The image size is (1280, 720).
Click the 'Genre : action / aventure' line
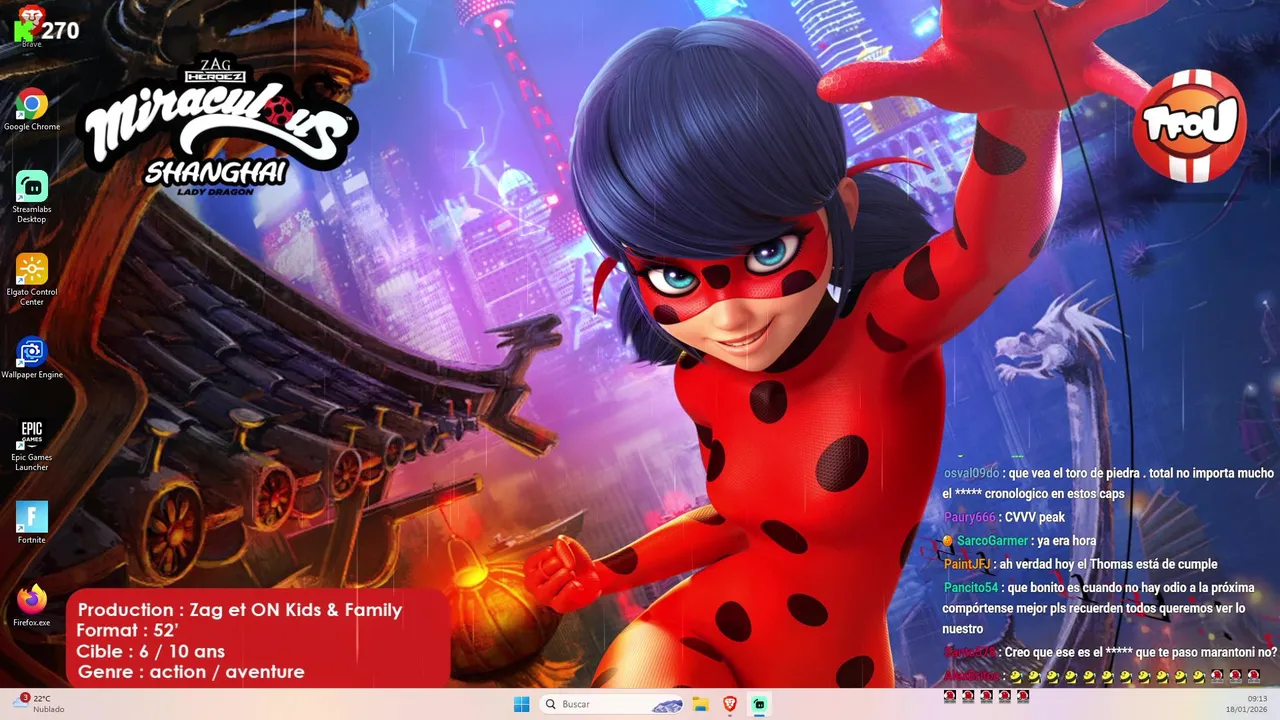tap(191, 672)
